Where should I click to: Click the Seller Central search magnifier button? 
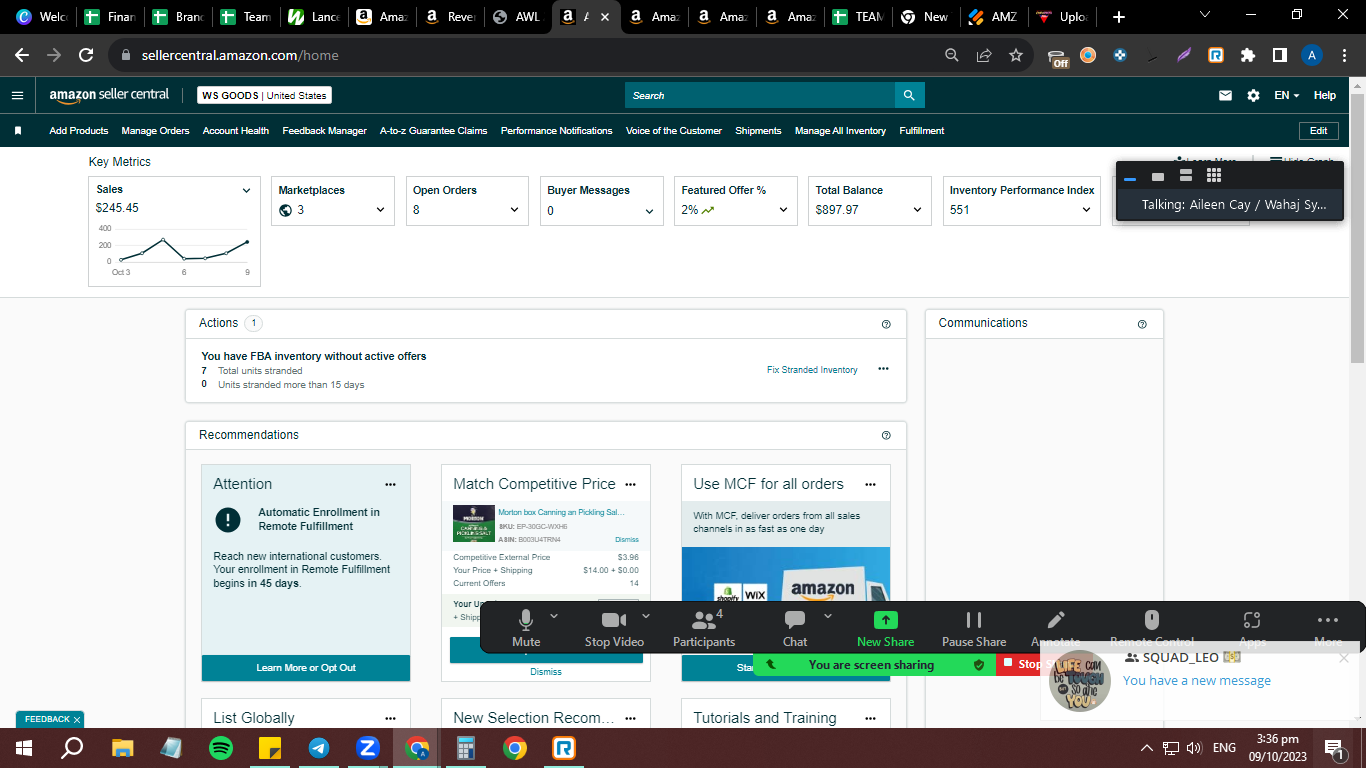(x=909, y=95)
